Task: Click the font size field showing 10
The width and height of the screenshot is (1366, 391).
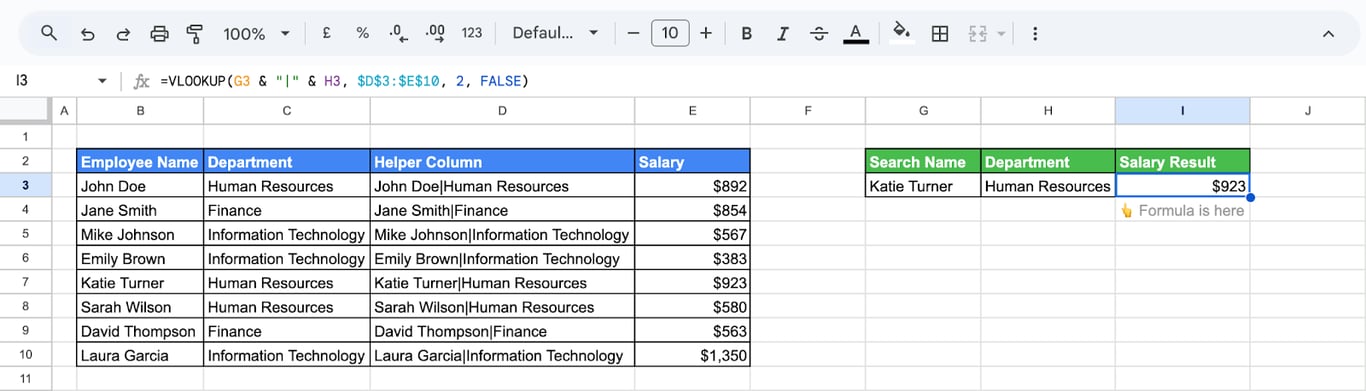Action: click(x=670, y=33)
